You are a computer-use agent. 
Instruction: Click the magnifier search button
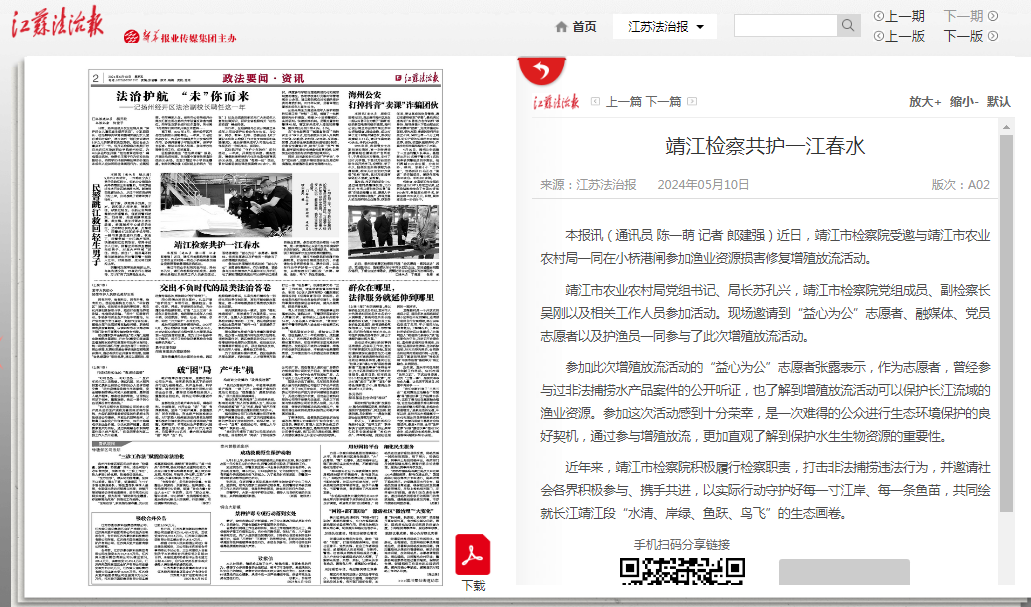coord(848,25)
